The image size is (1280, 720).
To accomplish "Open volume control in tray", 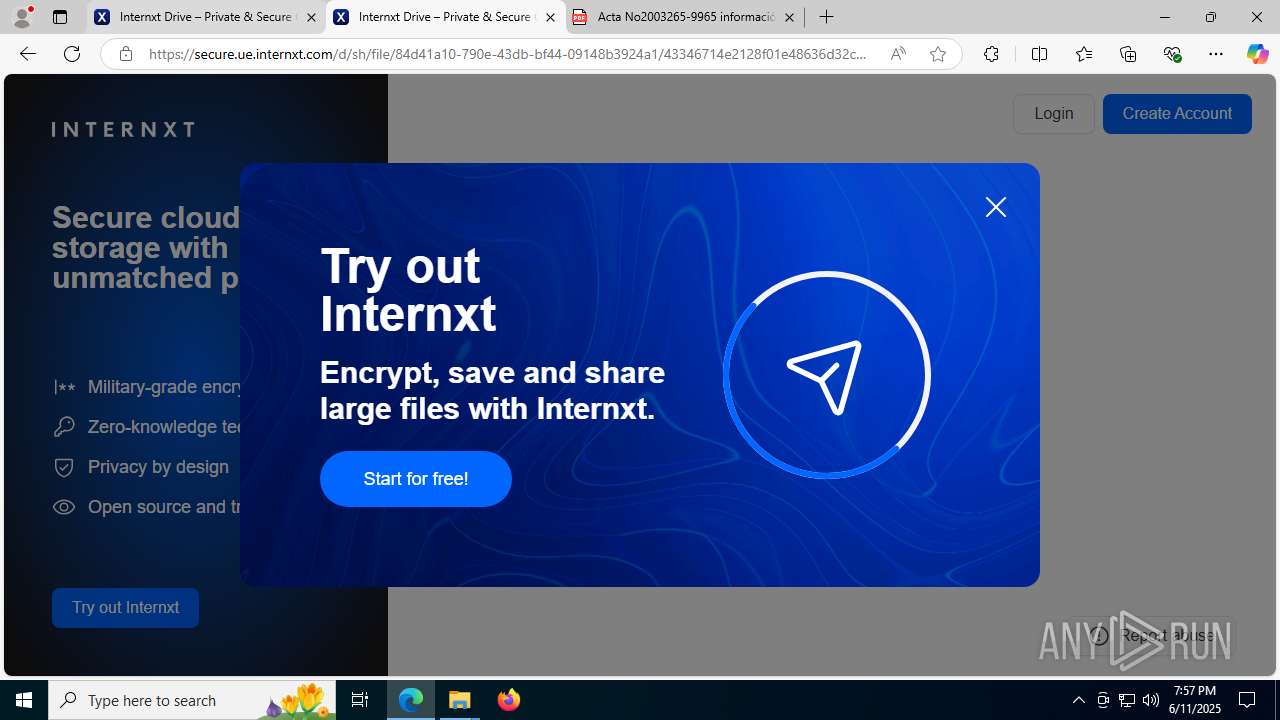I will 1151,700.
